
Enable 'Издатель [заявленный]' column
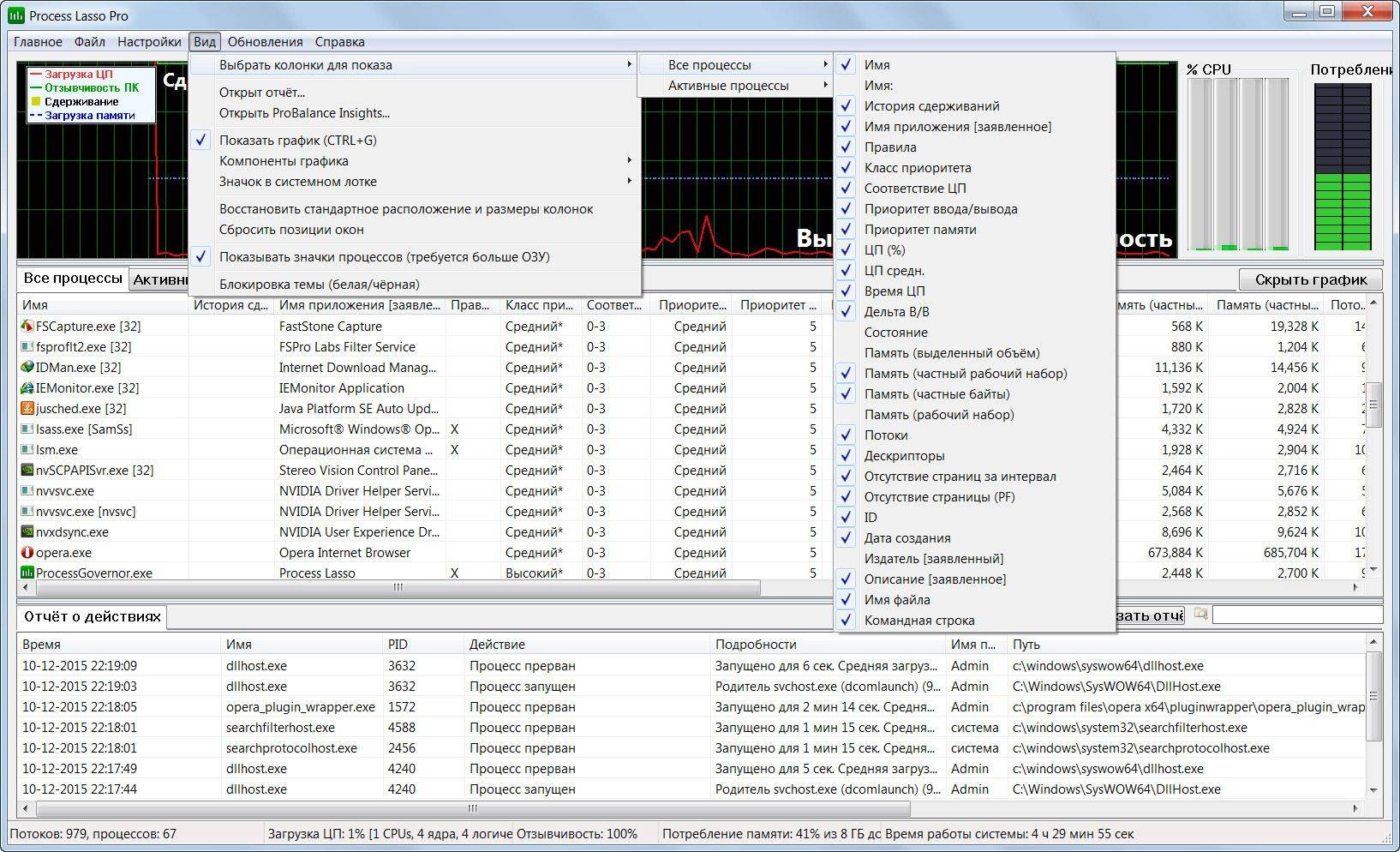[x=974, y=558]
